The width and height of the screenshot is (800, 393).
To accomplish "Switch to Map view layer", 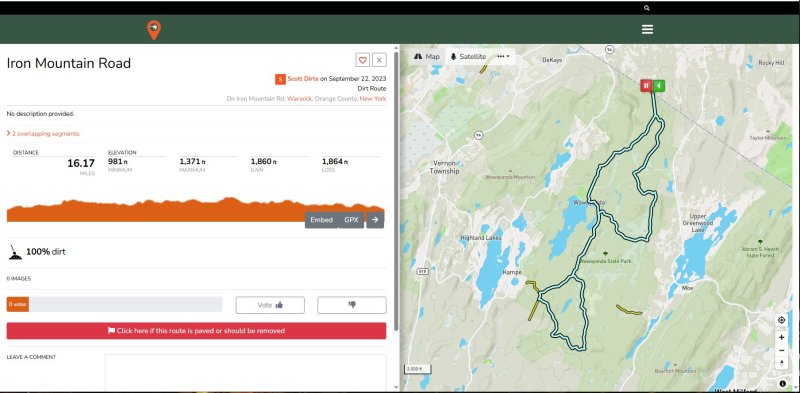I will (427, 57).
